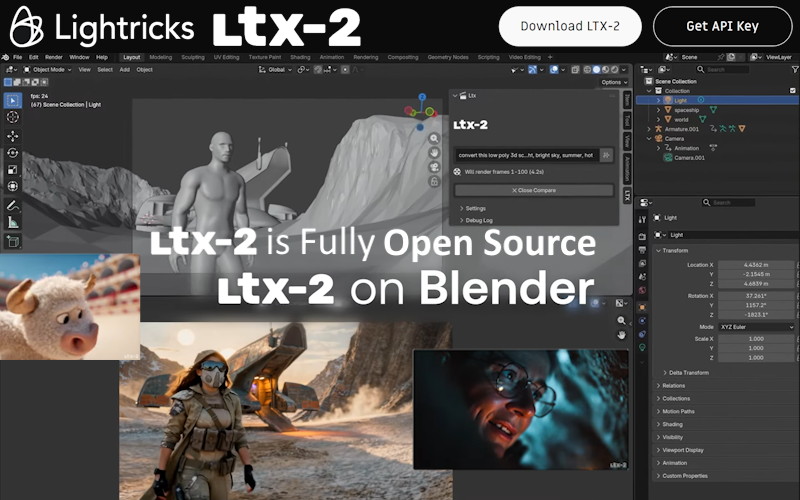Activate the Move tool
The height and width of the screenshot is (500, 800).
[x=13, y=135]
